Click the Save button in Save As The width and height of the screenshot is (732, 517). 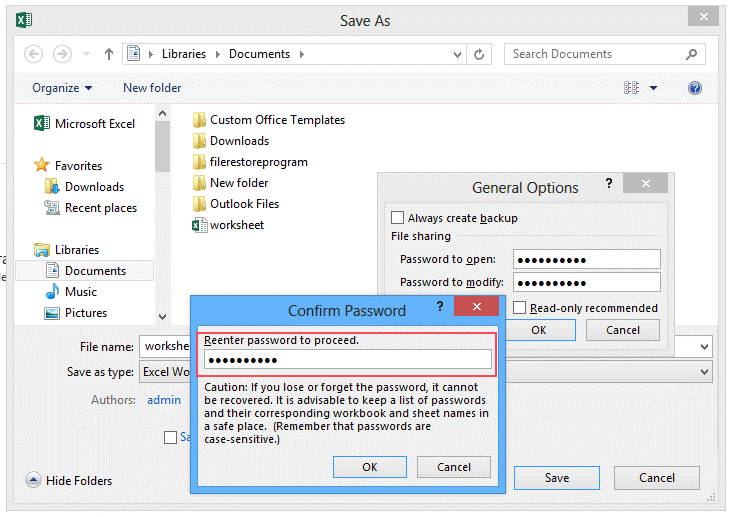pos(557,478)
